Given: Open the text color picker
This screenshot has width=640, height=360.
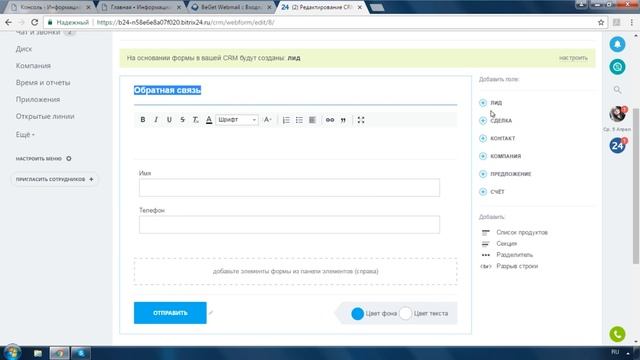Looking at the screenshot, I should tap(209, 120).
